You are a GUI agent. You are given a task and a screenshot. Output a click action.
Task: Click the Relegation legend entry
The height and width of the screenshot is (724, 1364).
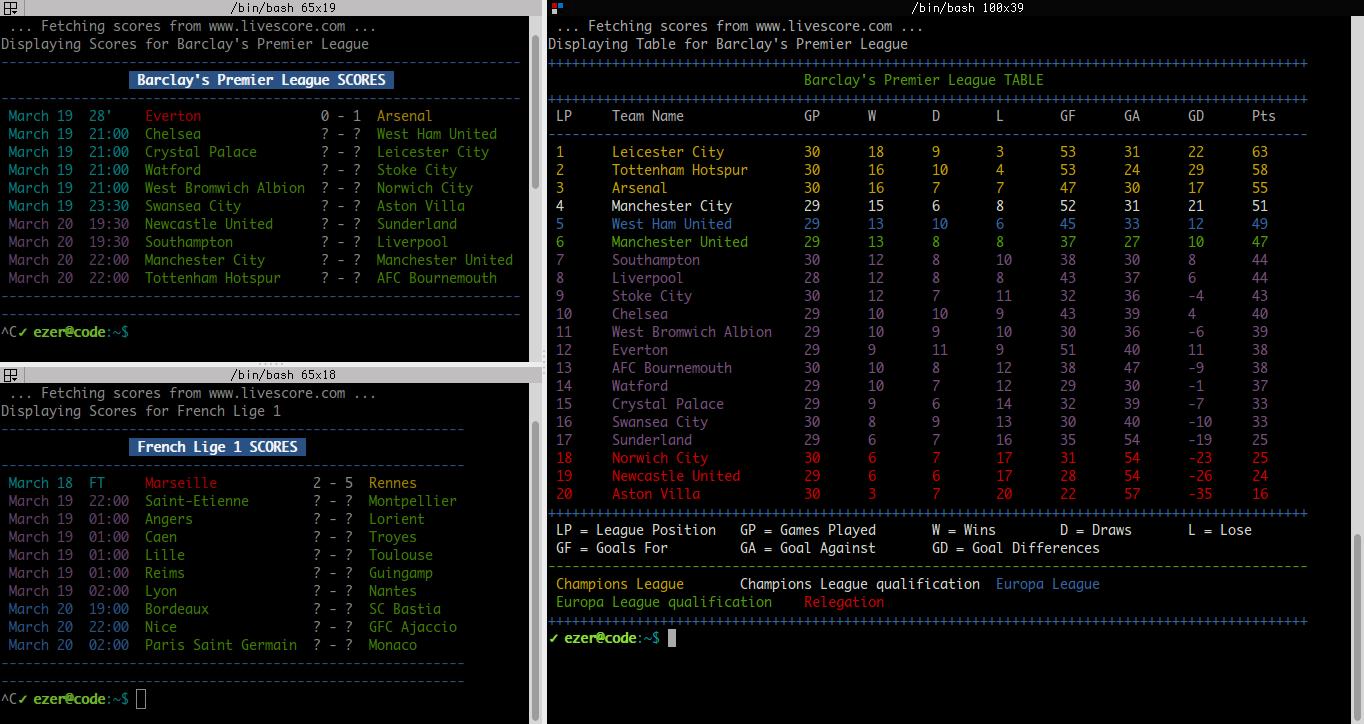point(844,602)
